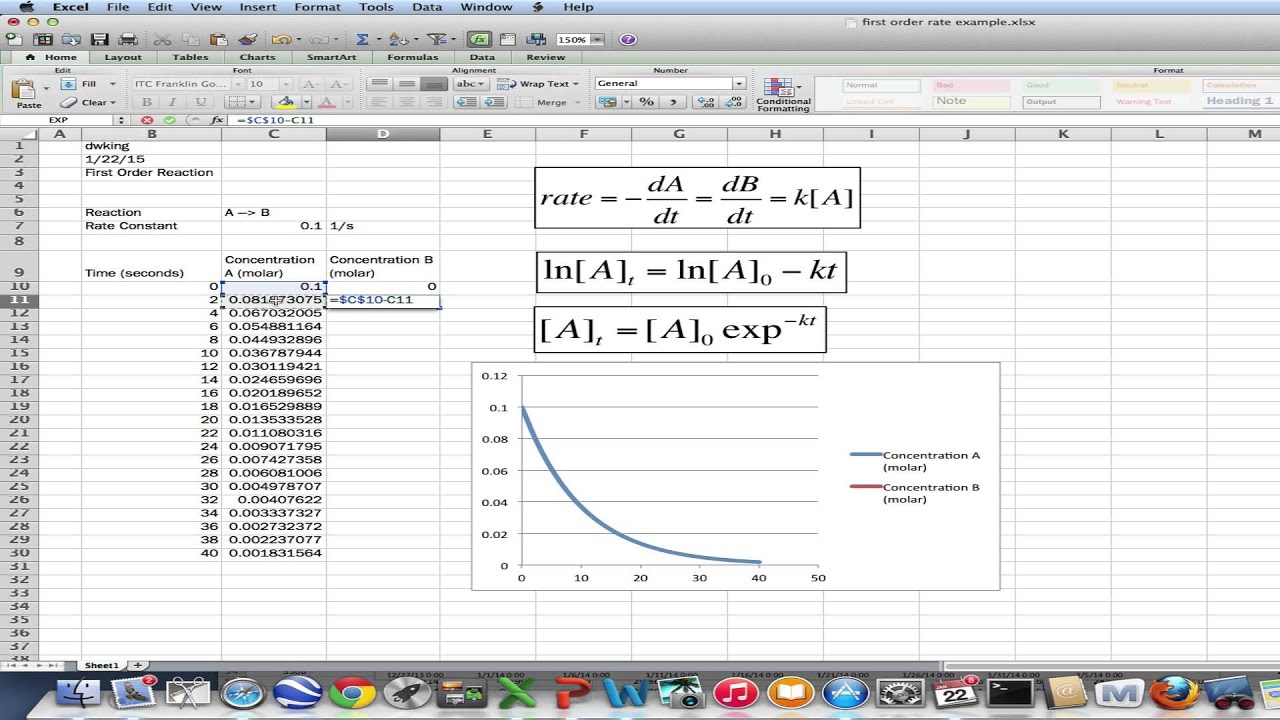Click the yellow fill color button

point(286,102)
